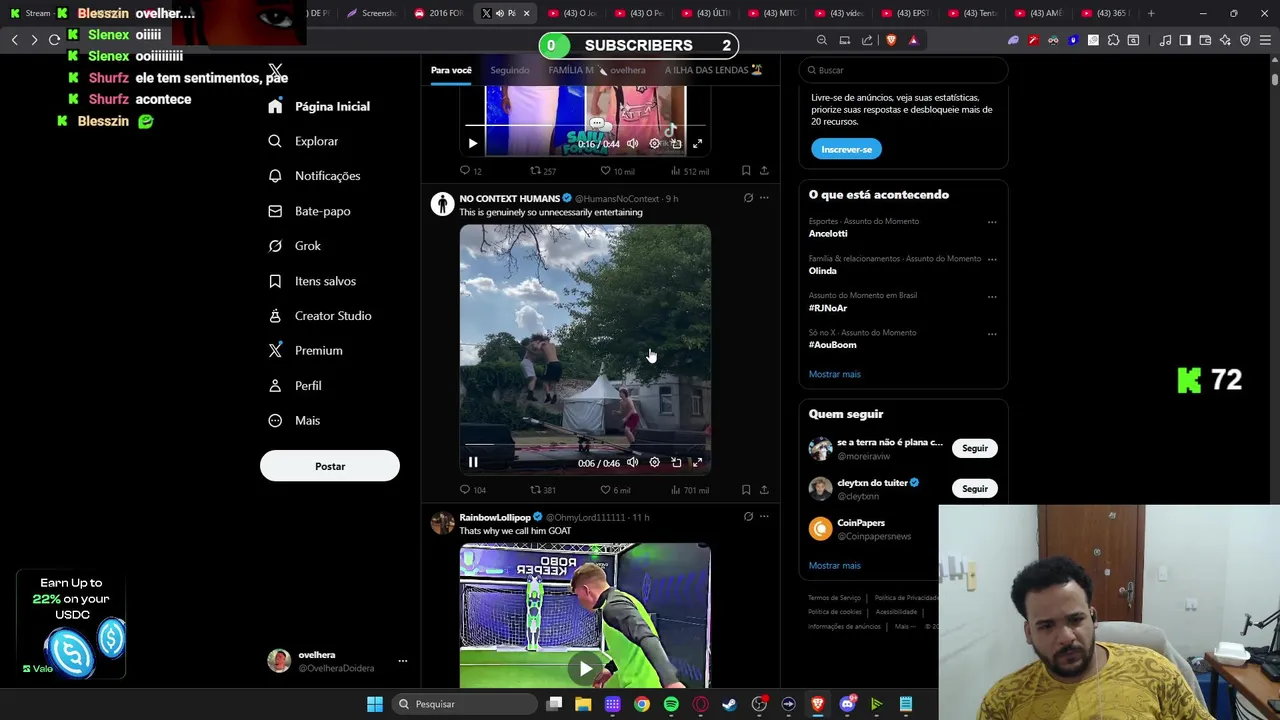Viewport: 1280px width, 720px height.
Task: Follow cleytxn do tuiter
Action: pos(975,488)
